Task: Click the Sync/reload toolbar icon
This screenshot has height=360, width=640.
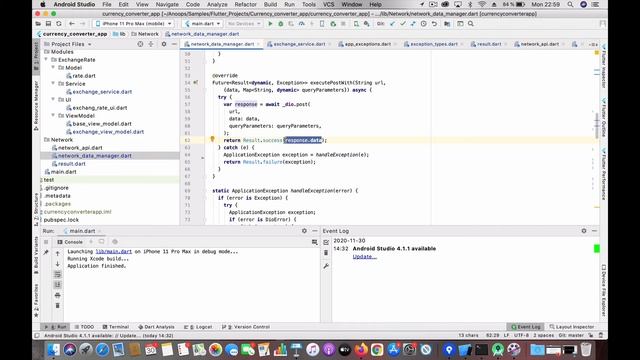Action: click(x=59, y=24)
